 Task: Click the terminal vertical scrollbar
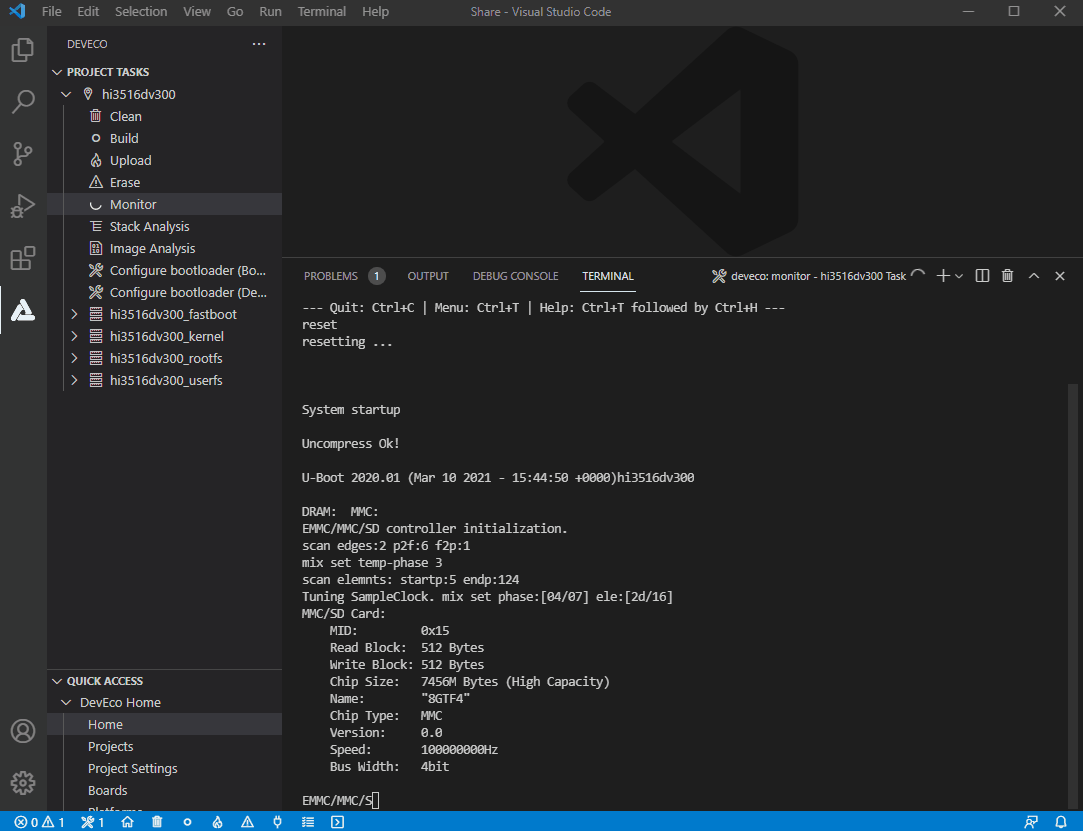1073,594
